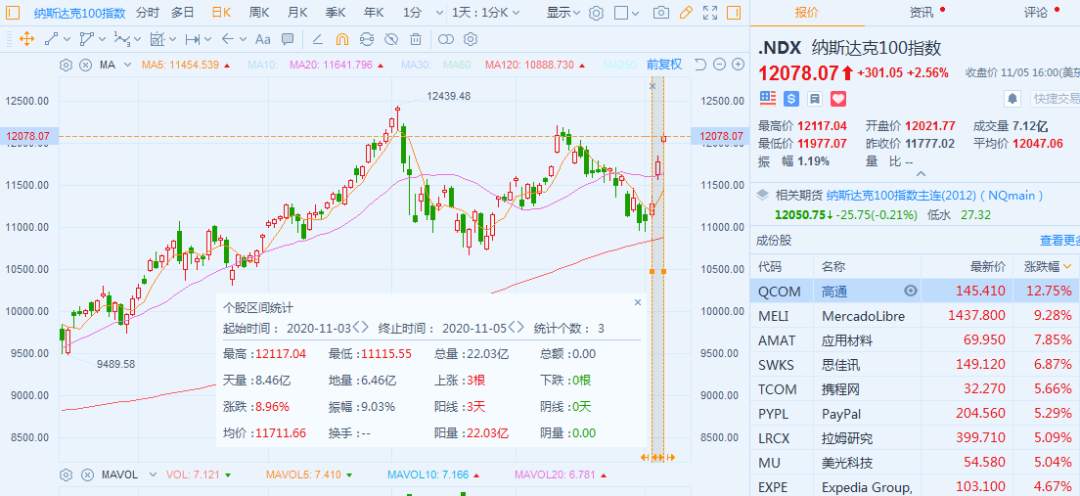
Task: Open the 资讯 news tab
Action: 921,12
